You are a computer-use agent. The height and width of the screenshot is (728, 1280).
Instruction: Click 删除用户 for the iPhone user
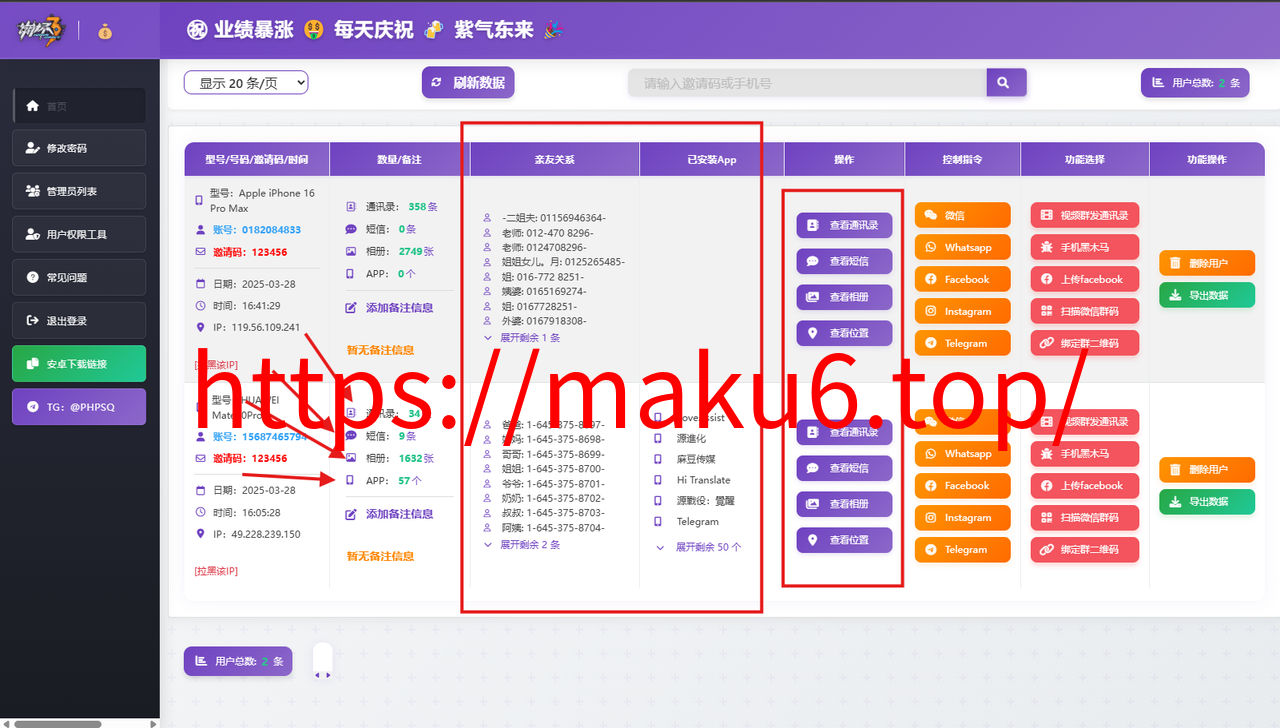(1207, 263)
